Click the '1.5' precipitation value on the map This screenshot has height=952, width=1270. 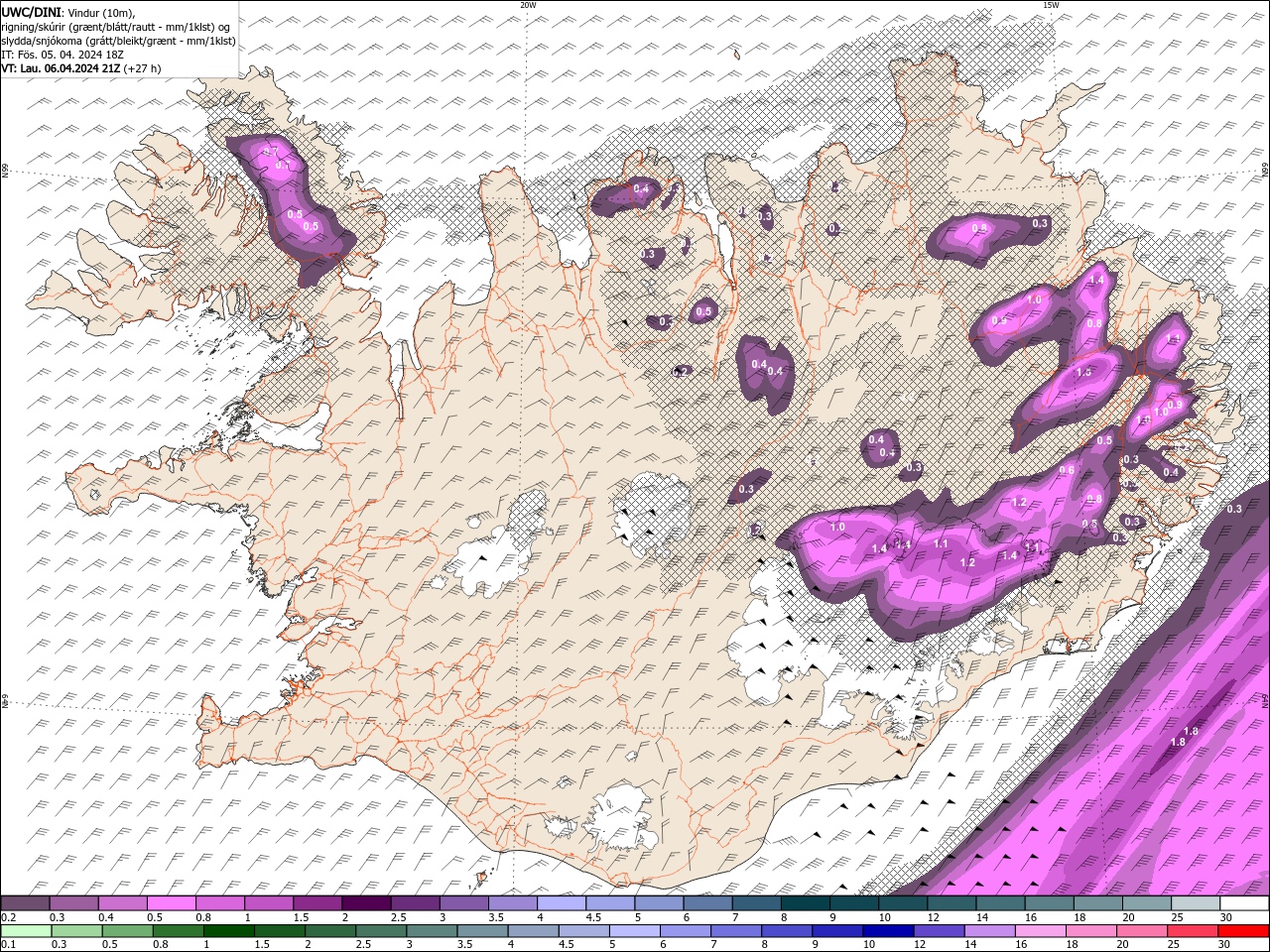(x=1083, y=373)
